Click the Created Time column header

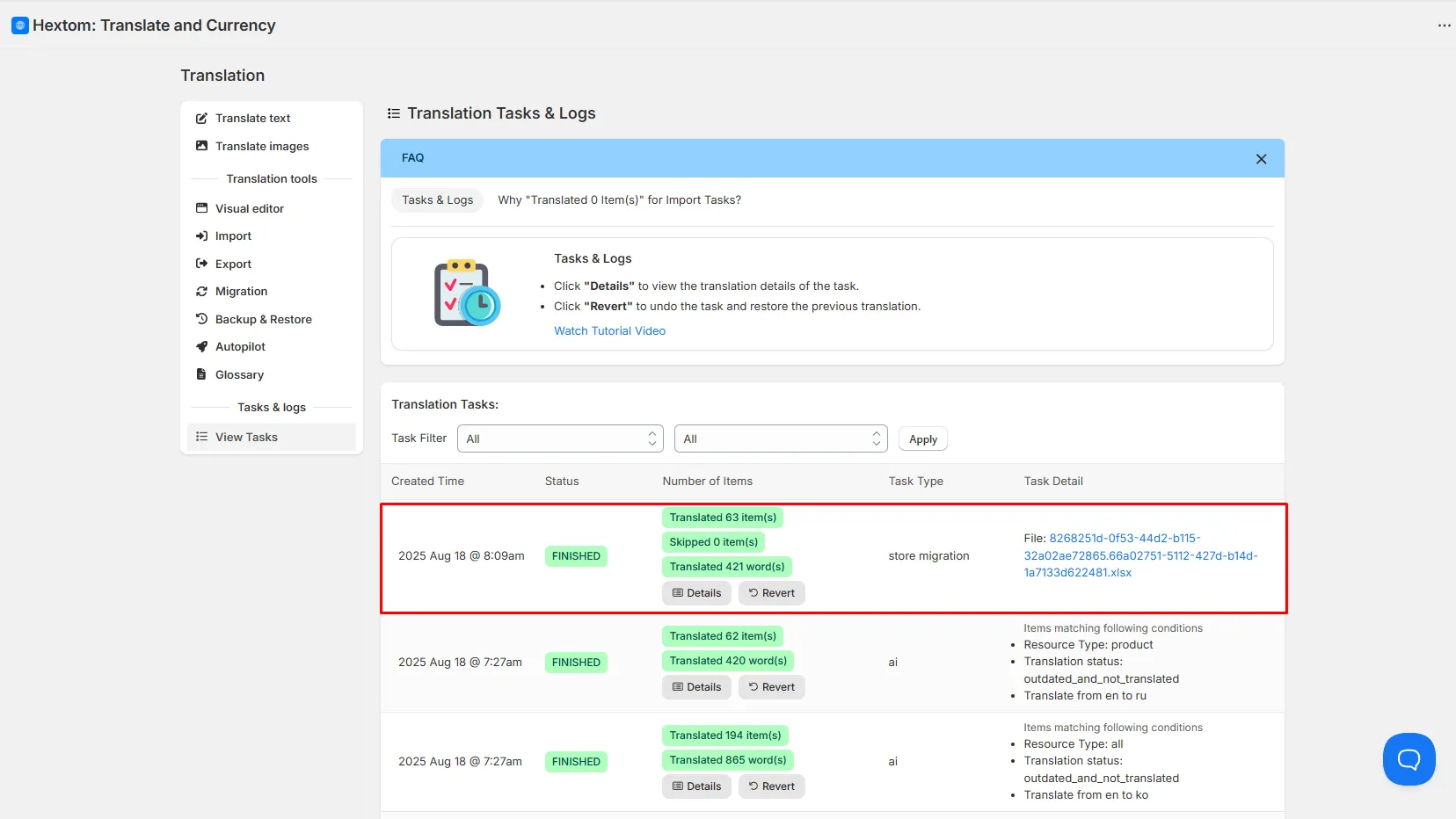pyautogui.click(x=427, y=482)
